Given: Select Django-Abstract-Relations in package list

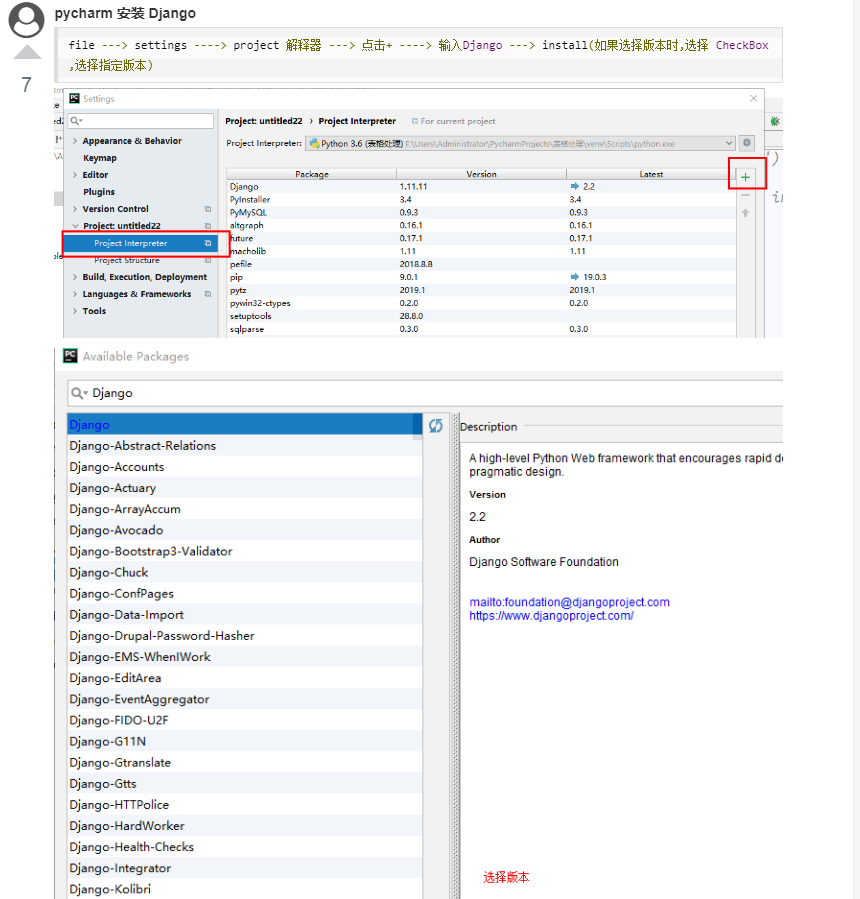Looking at the screenshot, I should click(245, 445).
